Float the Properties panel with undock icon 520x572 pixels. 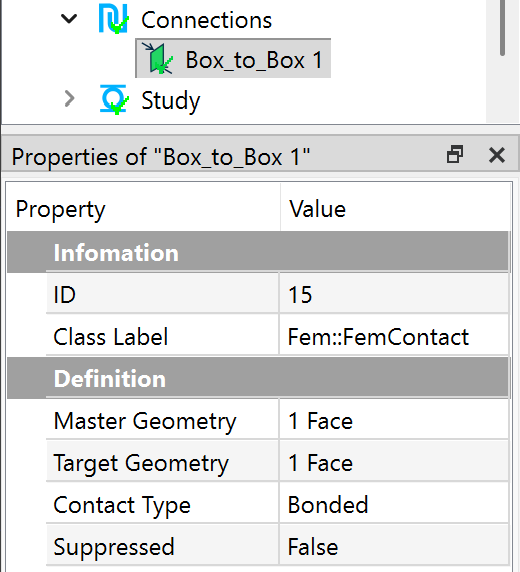(455, 154)
